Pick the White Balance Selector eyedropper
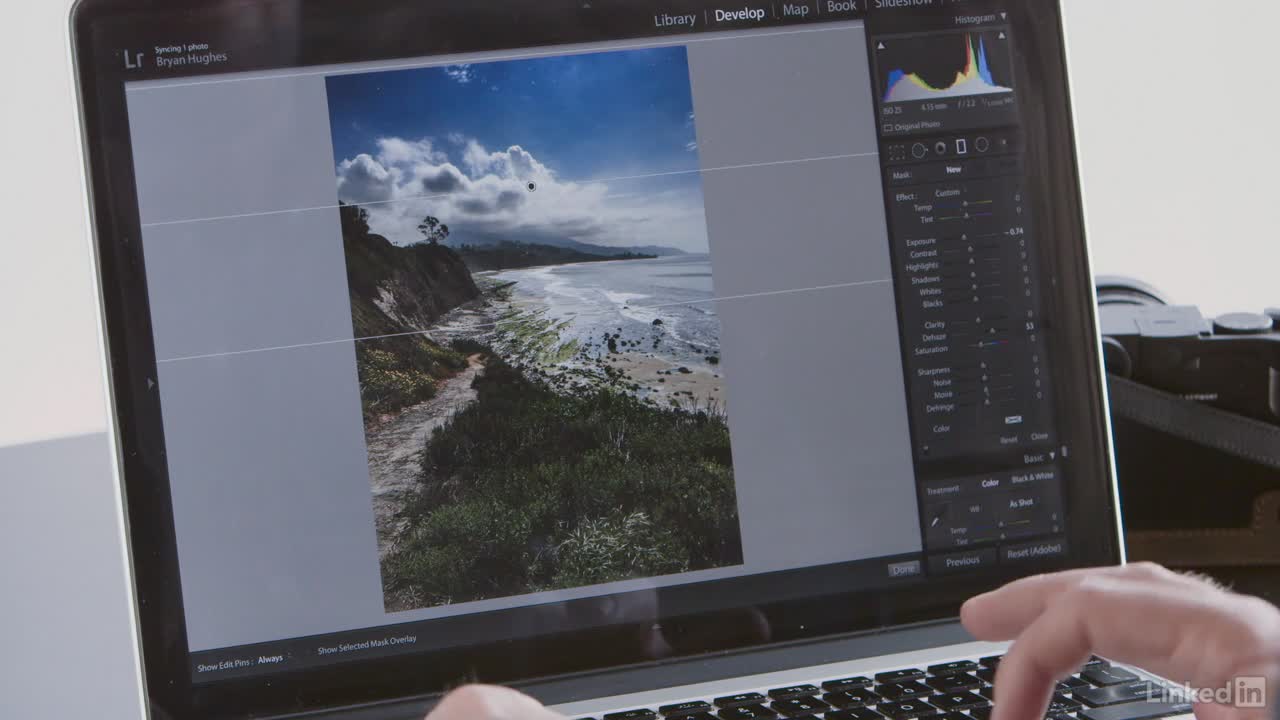Screen dimensions: 1280x720 coord(935,522)
